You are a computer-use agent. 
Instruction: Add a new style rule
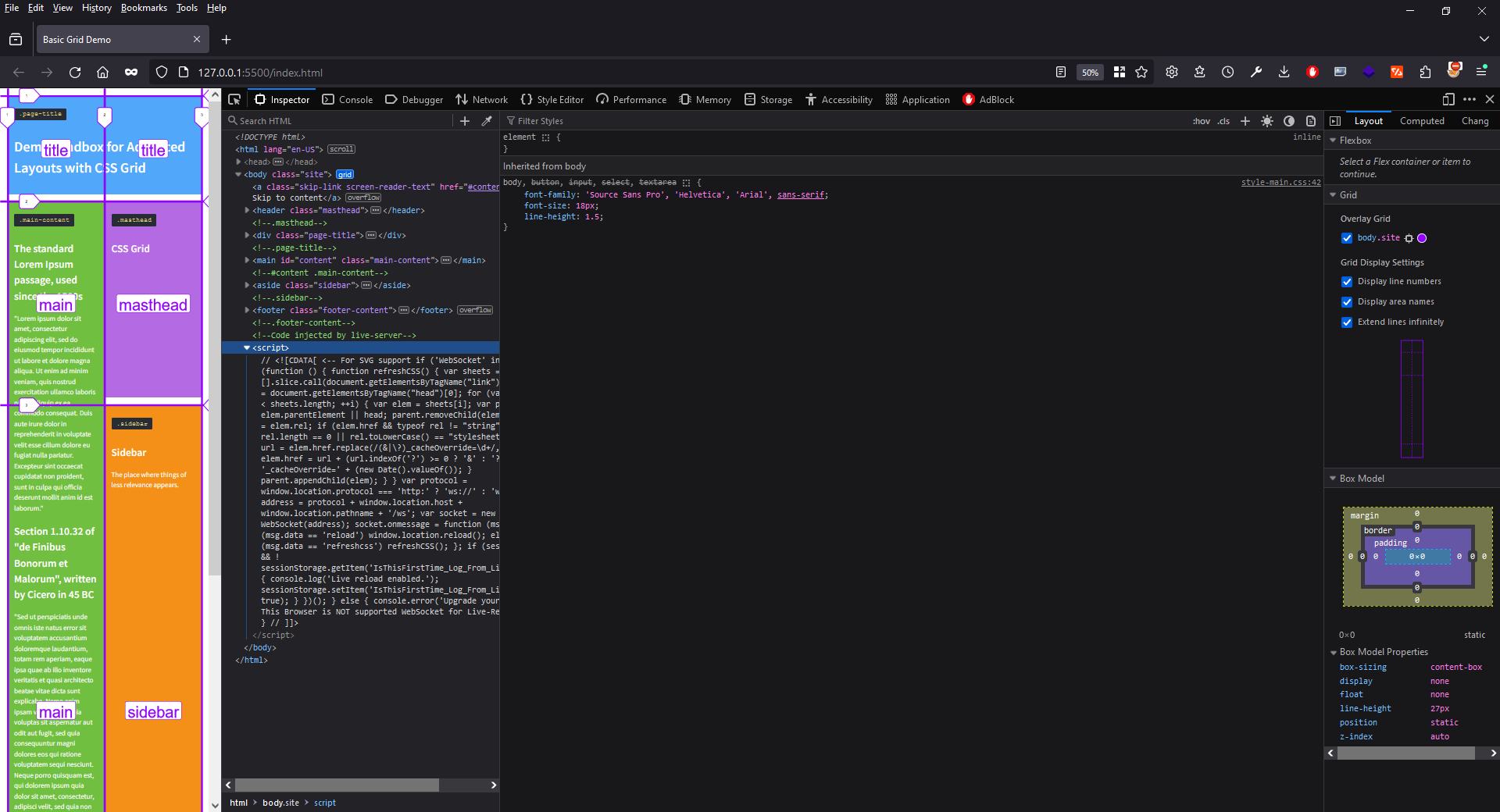click(1245, 121)
